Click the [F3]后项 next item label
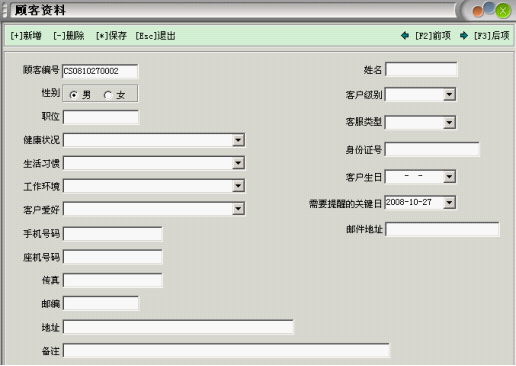Screen dimensions: 516x366 click(x=492, y=35)
